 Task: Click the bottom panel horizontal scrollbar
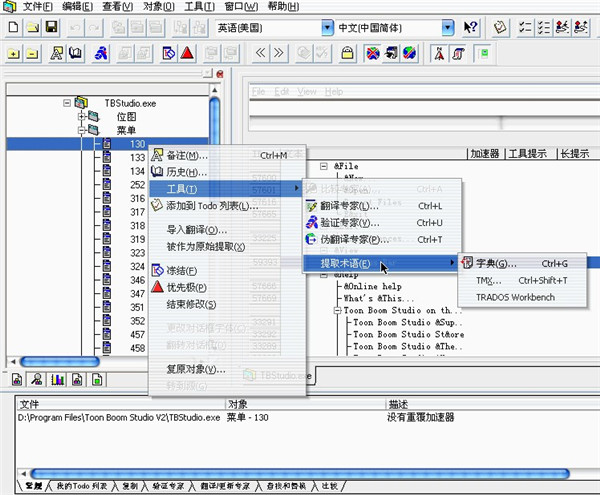[300, 472]
